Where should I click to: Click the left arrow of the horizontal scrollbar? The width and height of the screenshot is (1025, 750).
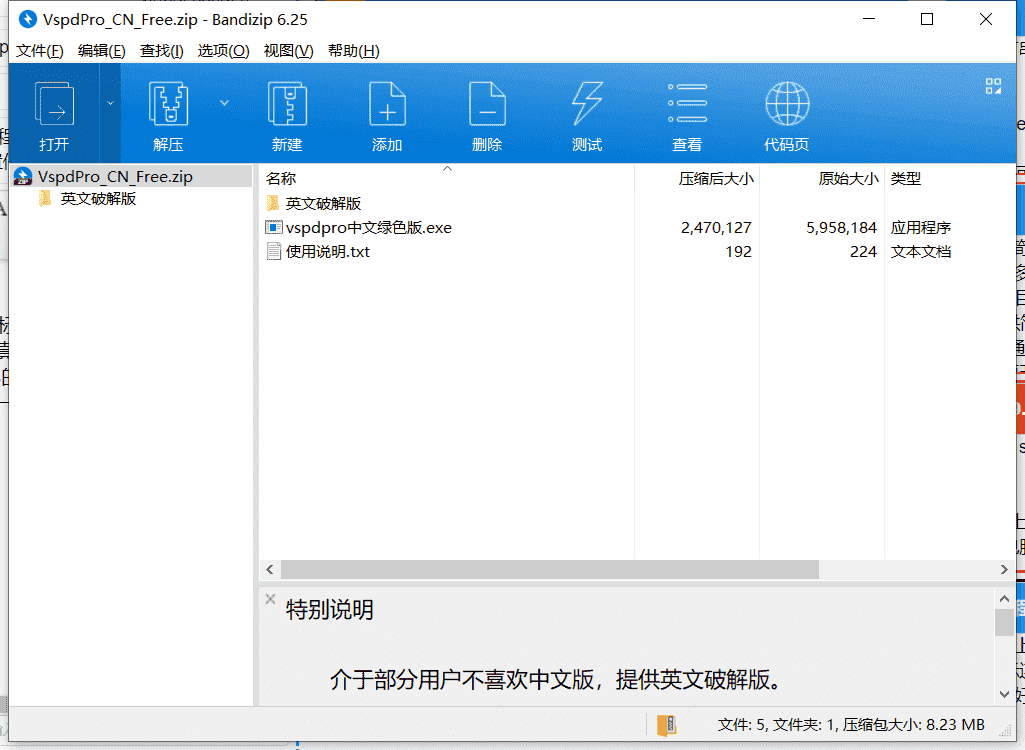[270, 570]
